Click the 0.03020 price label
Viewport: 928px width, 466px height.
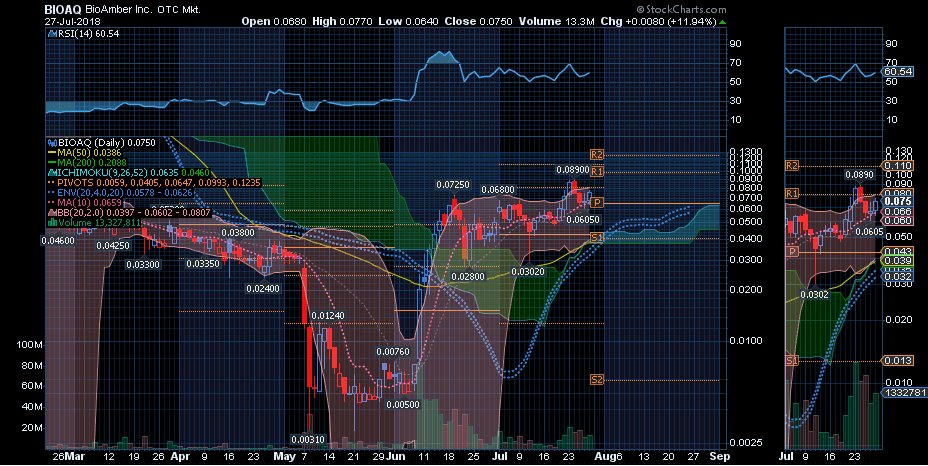528,271
